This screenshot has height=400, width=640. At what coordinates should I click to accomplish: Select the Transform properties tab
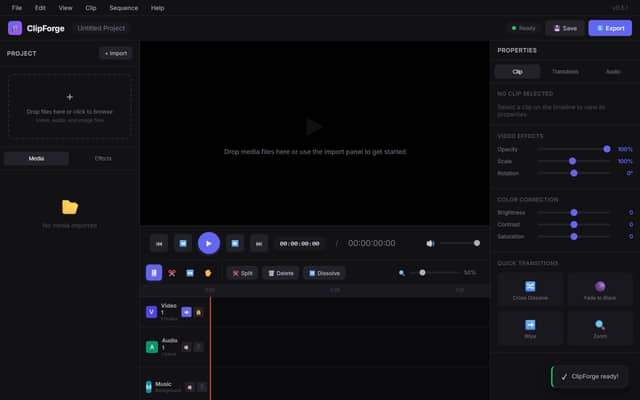565,72
